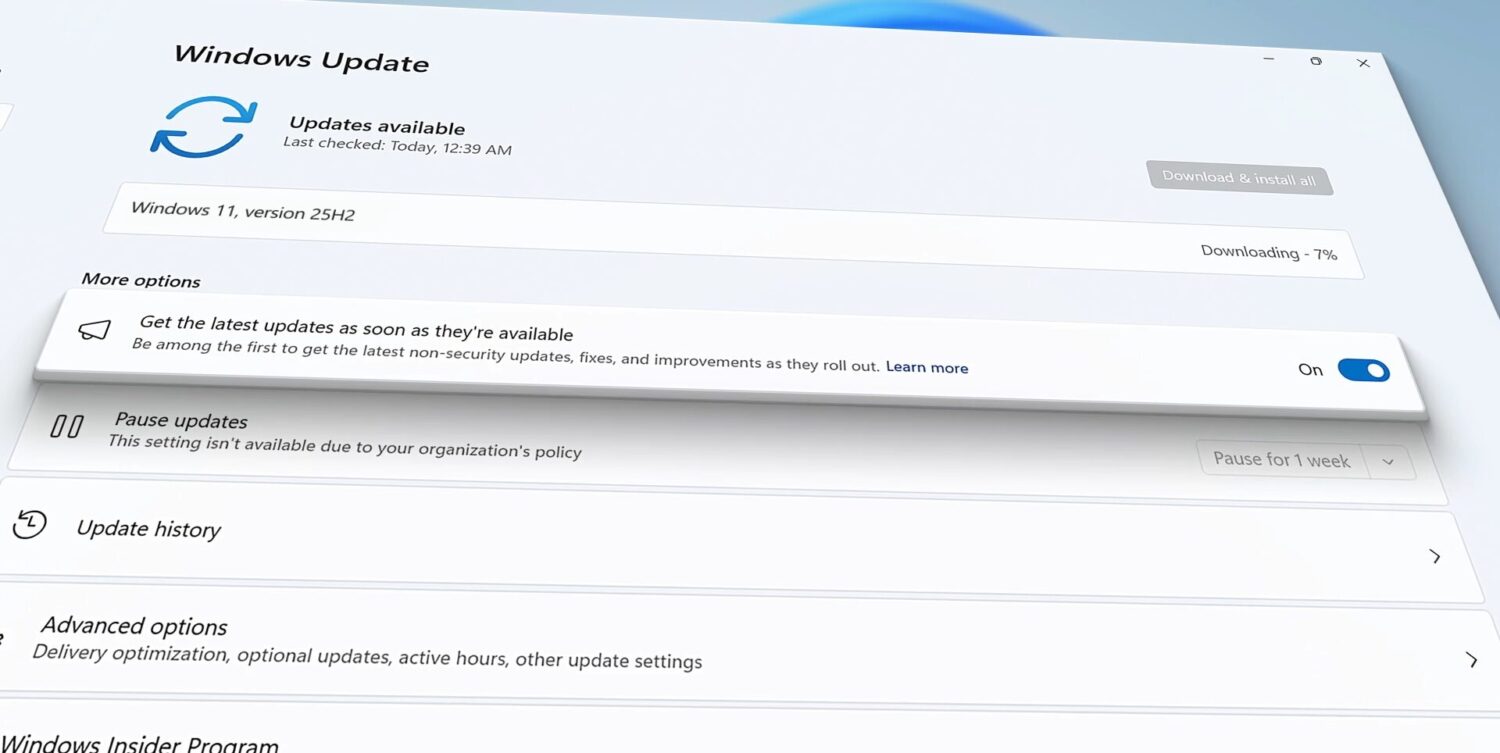Viewport: 1500px width, 753px height.
Task: Click the Downloading - 7% progress status
Action: click(1268, 253)
